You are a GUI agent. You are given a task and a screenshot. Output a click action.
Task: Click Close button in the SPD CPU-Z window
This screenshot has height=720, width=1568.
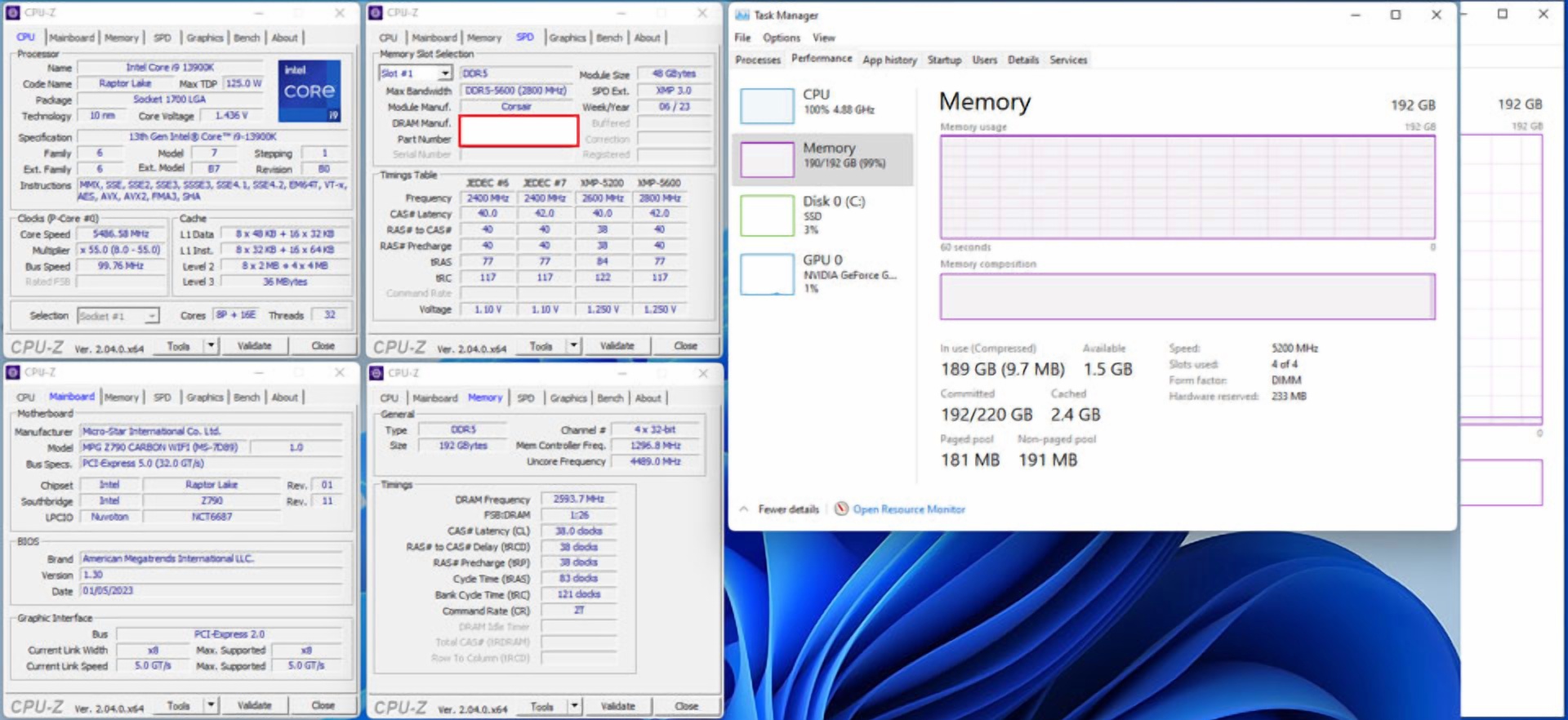tap(686, 345)
